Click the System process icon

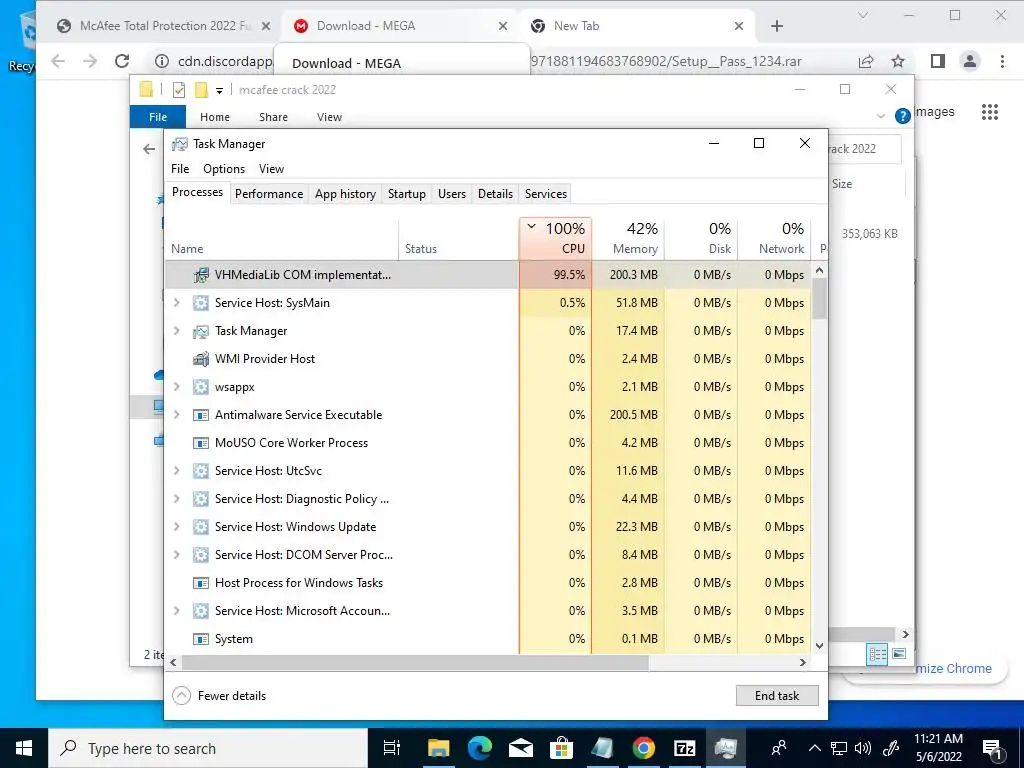tap(200, 639)
